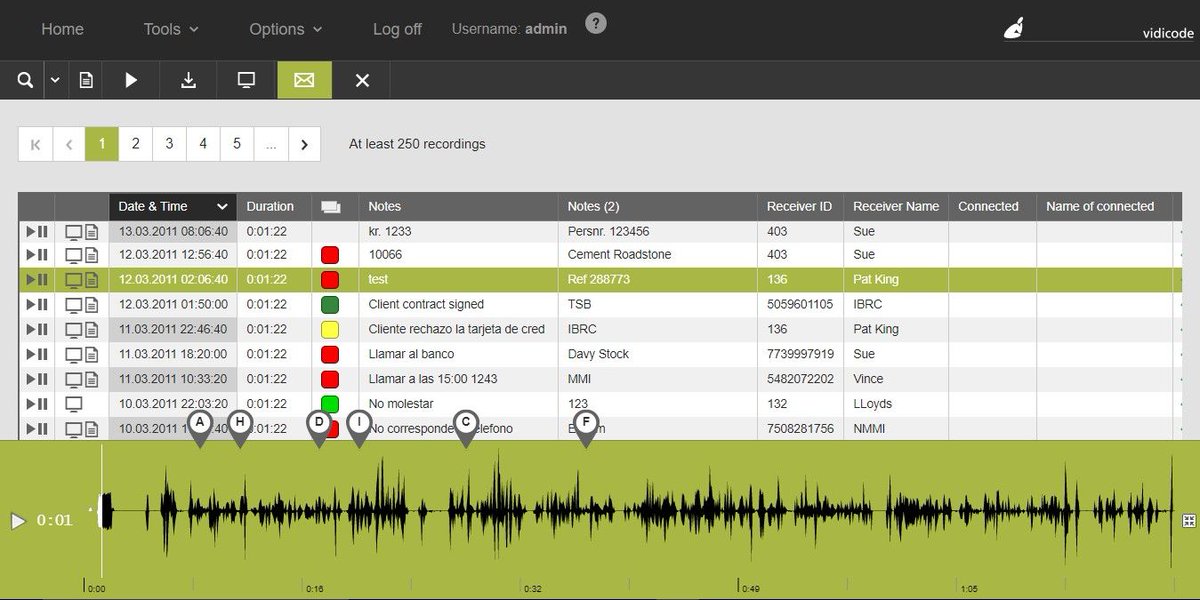The image size is (1200, 600).
Task: Click the X delete icon in the toolbar
Action: pos(362,80)
